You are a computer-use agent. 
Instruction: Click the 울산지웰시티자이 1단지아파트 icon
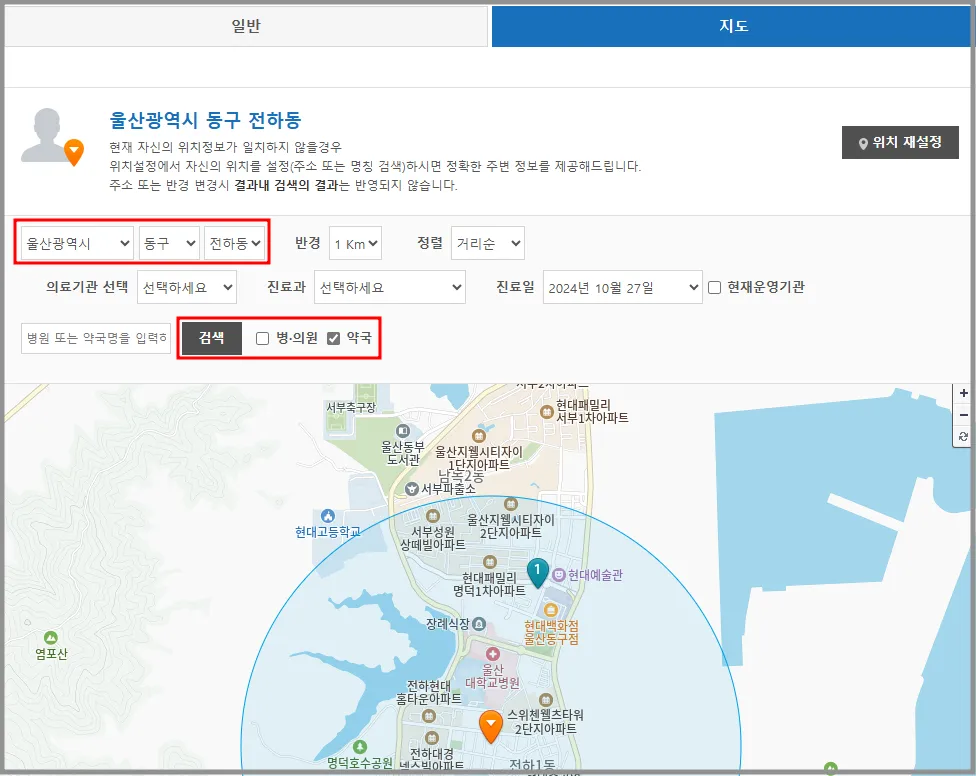click(x=479, y=436)
